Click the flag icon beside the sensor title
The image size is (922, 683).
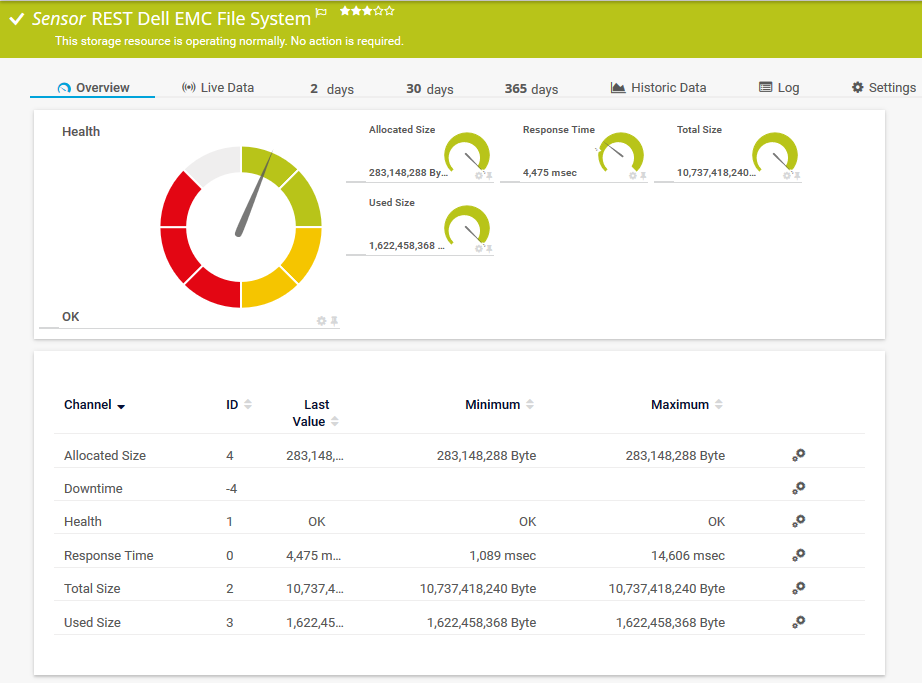pyautogui.click(x=321, y=14)
